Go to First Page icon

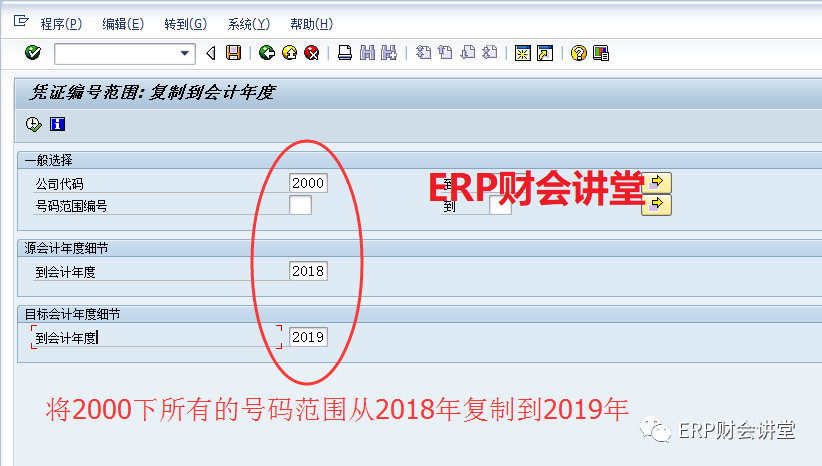tap(423, 53)
